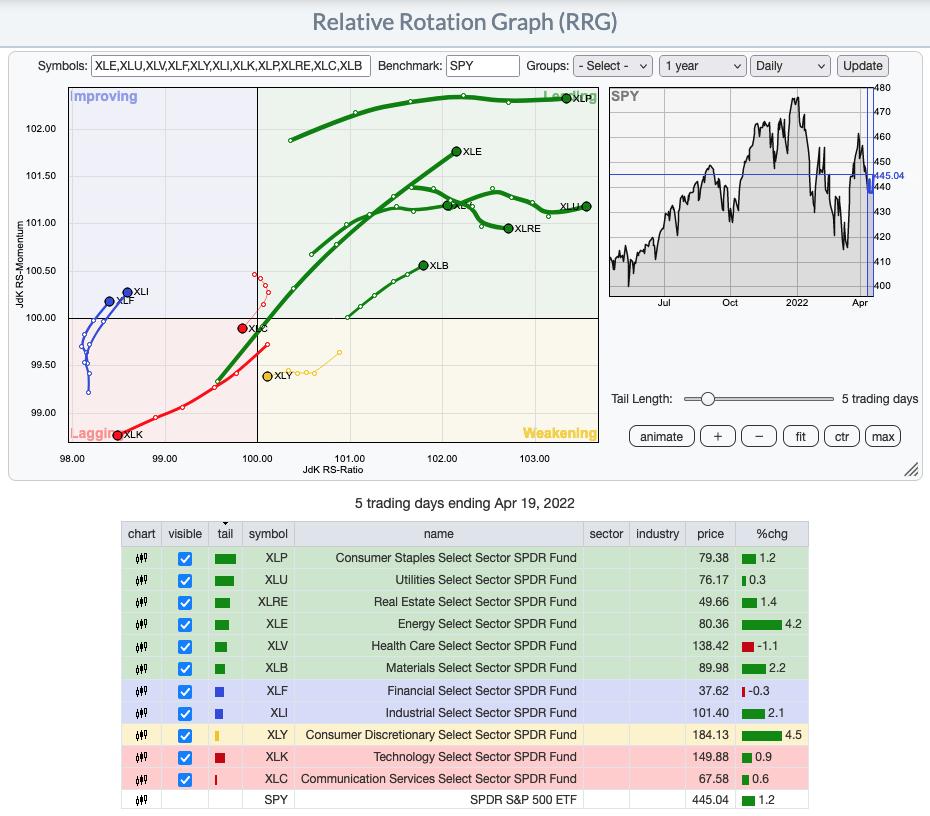The height and width of the screenshot is (816, 930).
Task: Sort table by price column header
Action: [711, 534]
